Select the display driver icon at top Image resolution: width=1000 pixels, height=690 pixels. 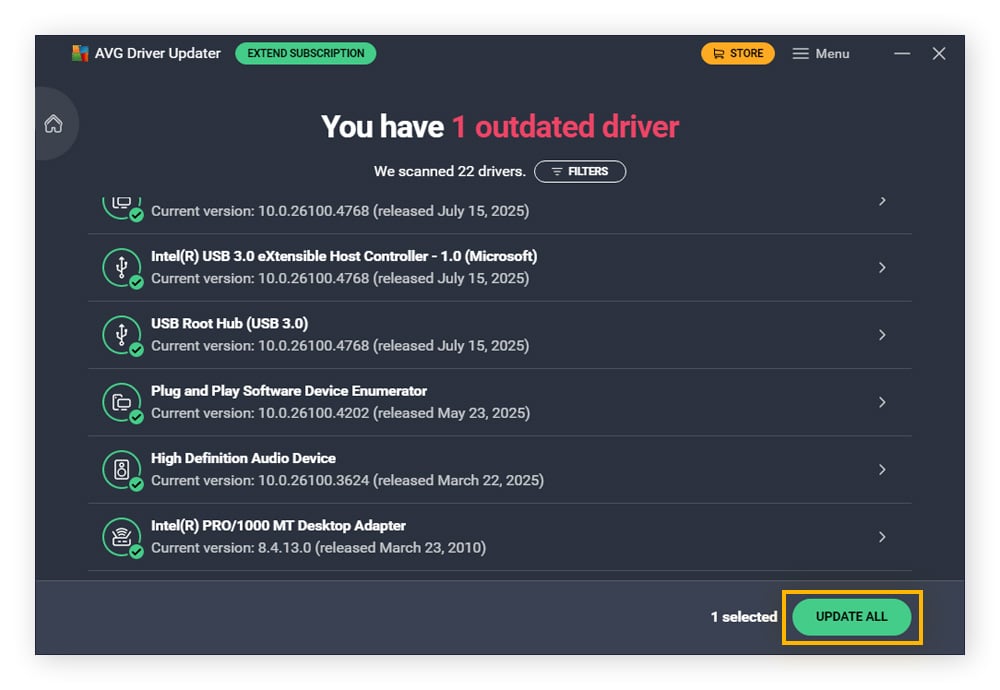124,200
